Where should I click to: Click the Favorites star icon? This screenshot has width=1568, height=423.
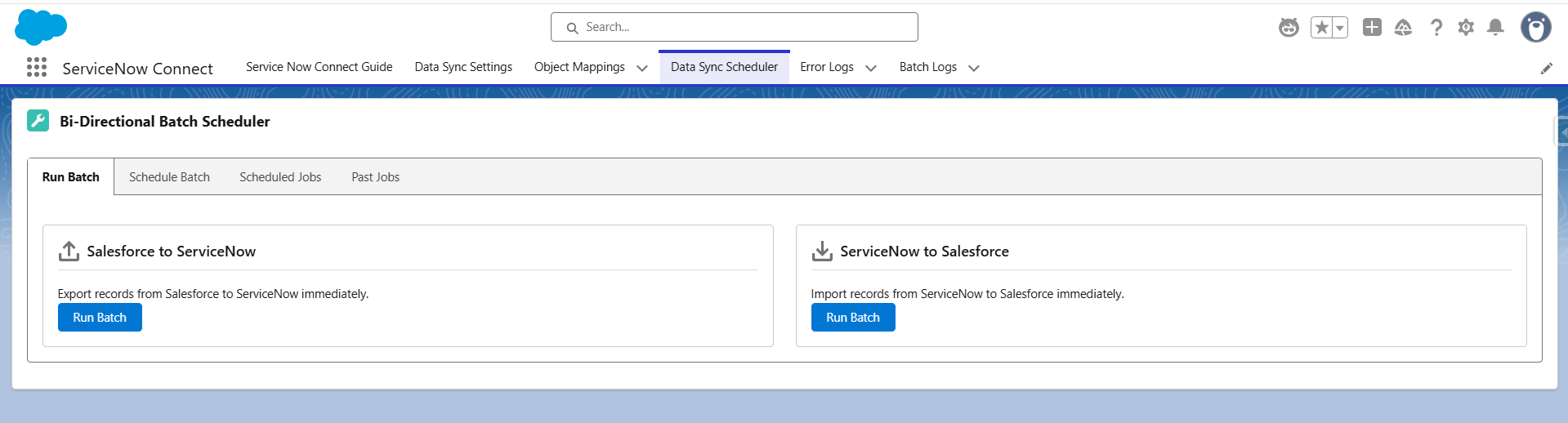pos(1321,28)
